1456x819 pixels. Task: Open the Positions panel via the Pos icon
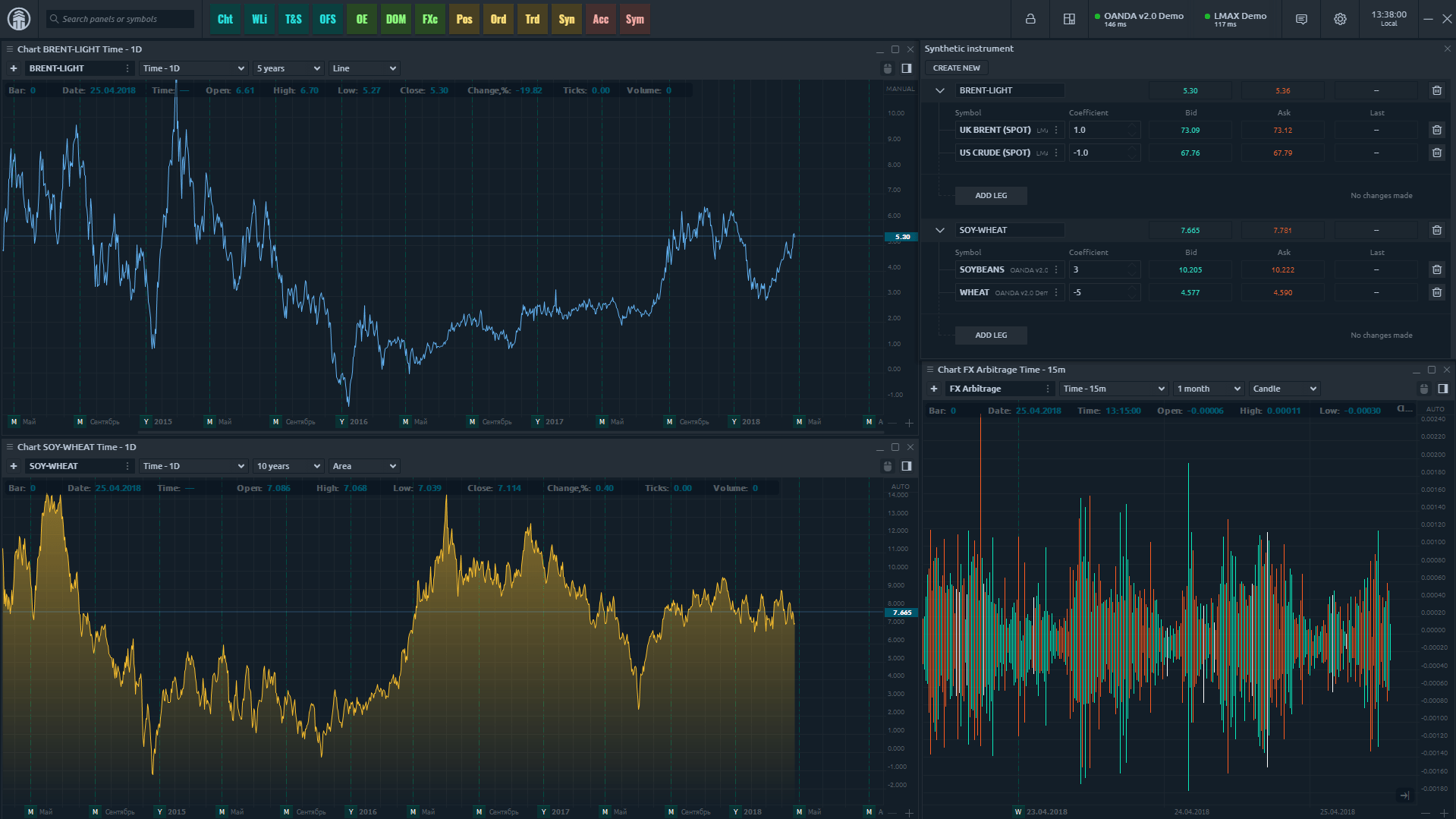(x=464, y=19)
